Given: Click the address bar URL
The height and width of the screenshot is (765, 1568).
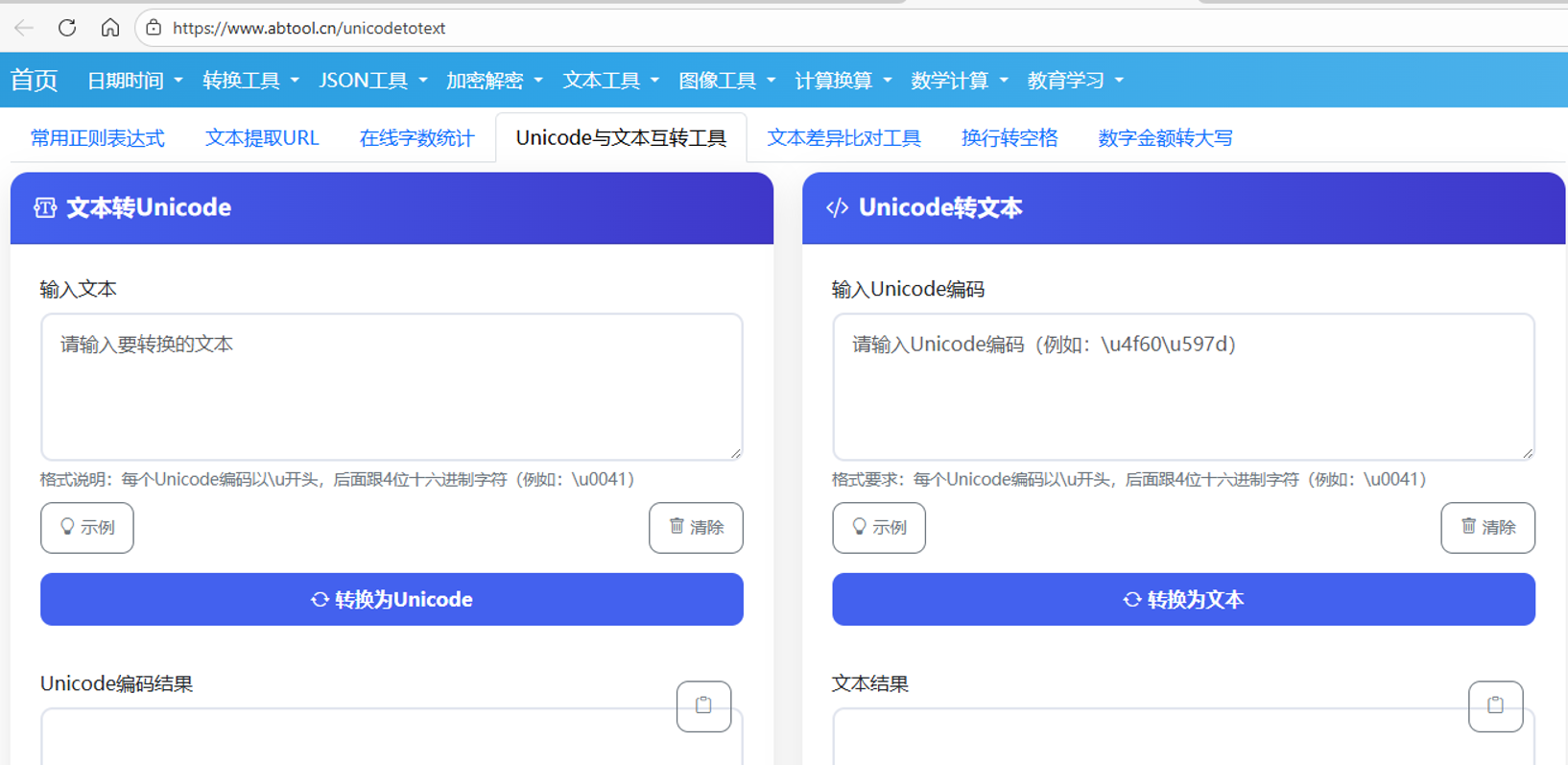Looking at the screenshot, I should click(x=309, y=28).
